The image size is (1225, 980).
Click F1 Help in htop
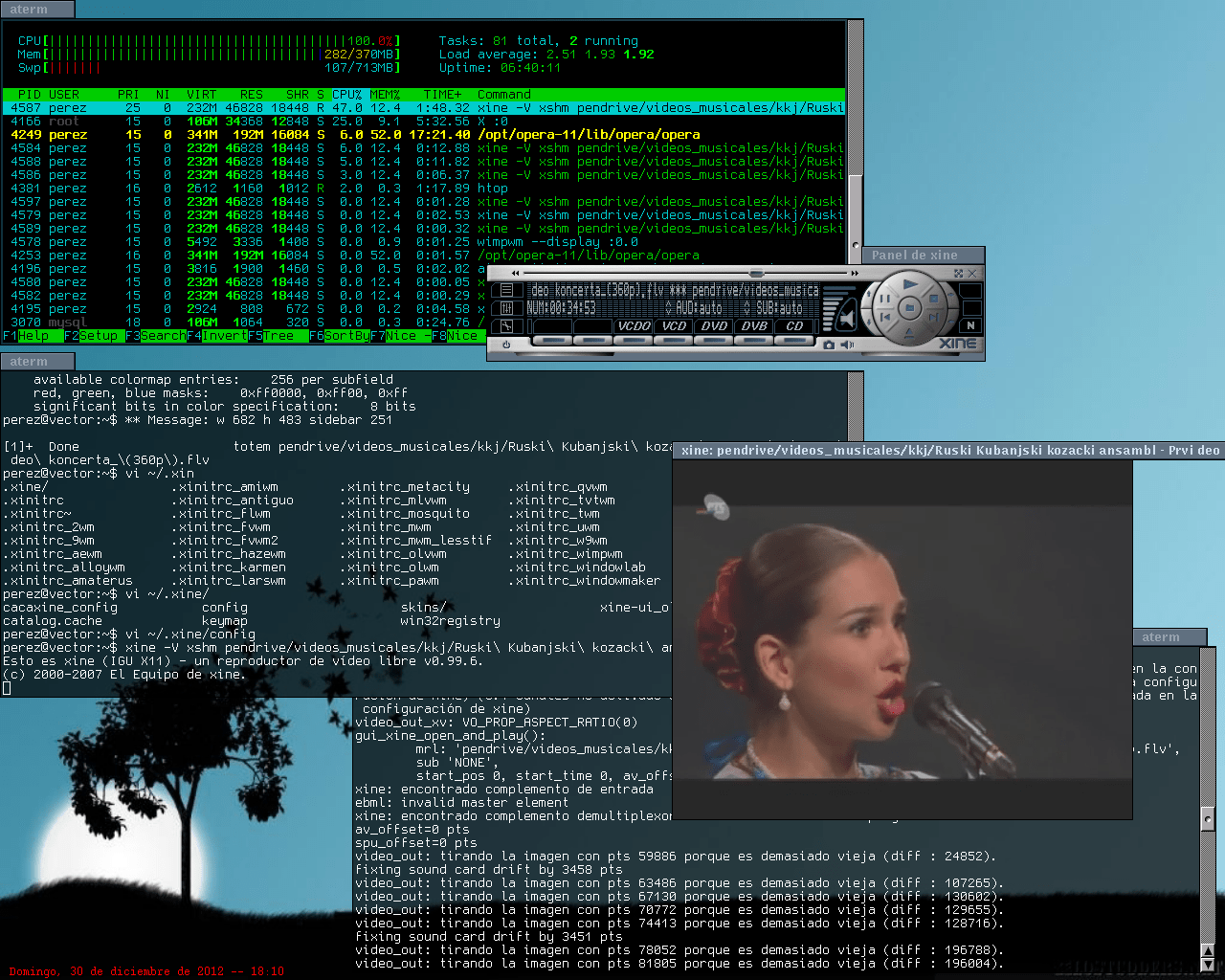coord(33,336)
